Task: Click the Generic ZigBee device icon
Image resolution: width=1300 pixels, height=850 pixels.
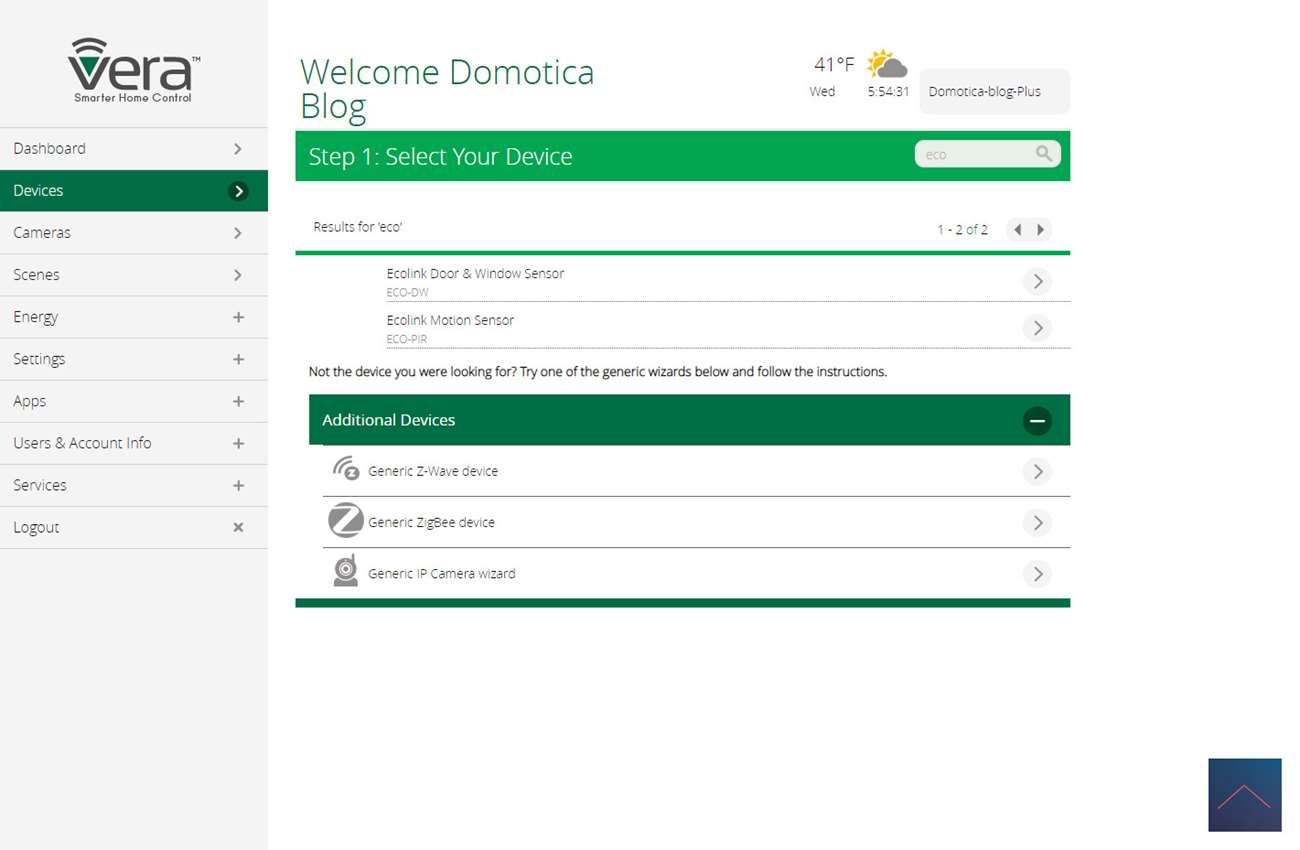Action: coord(346,521)
